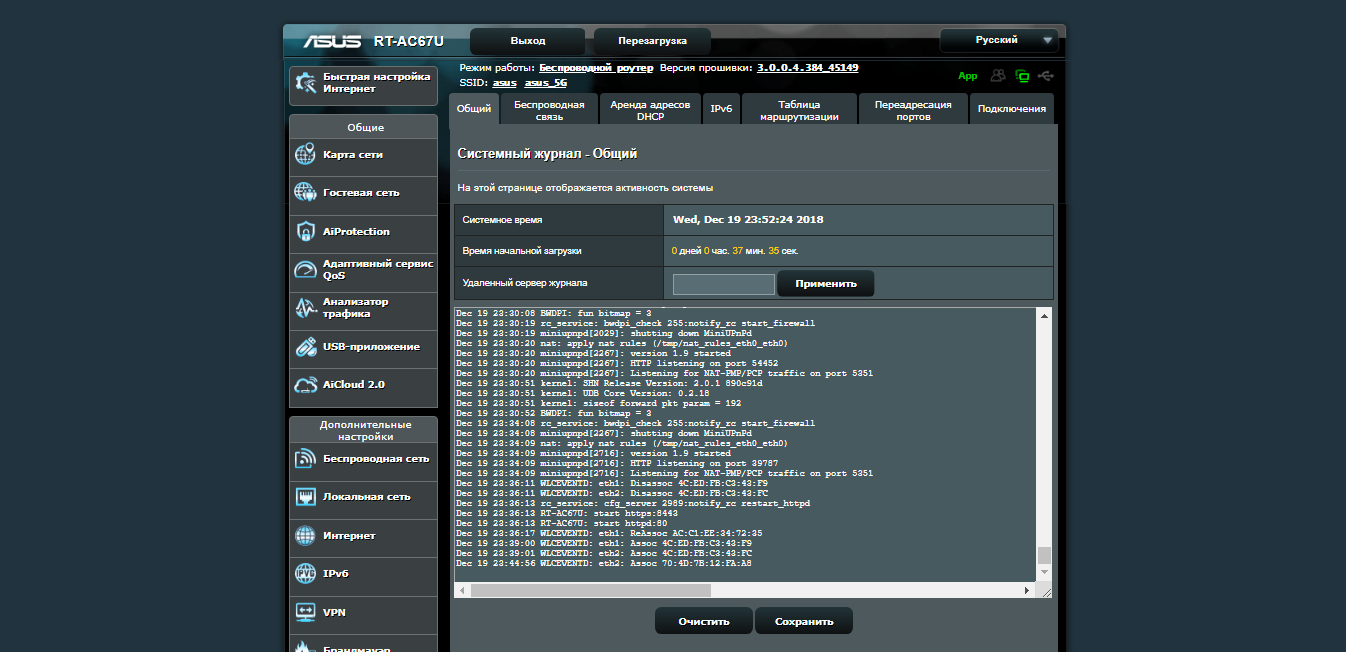This screenshot has width=1346, height=652.
Task: Open AiProtection from the sidebar
Action: pyautogui.click(x=363, y=232)
